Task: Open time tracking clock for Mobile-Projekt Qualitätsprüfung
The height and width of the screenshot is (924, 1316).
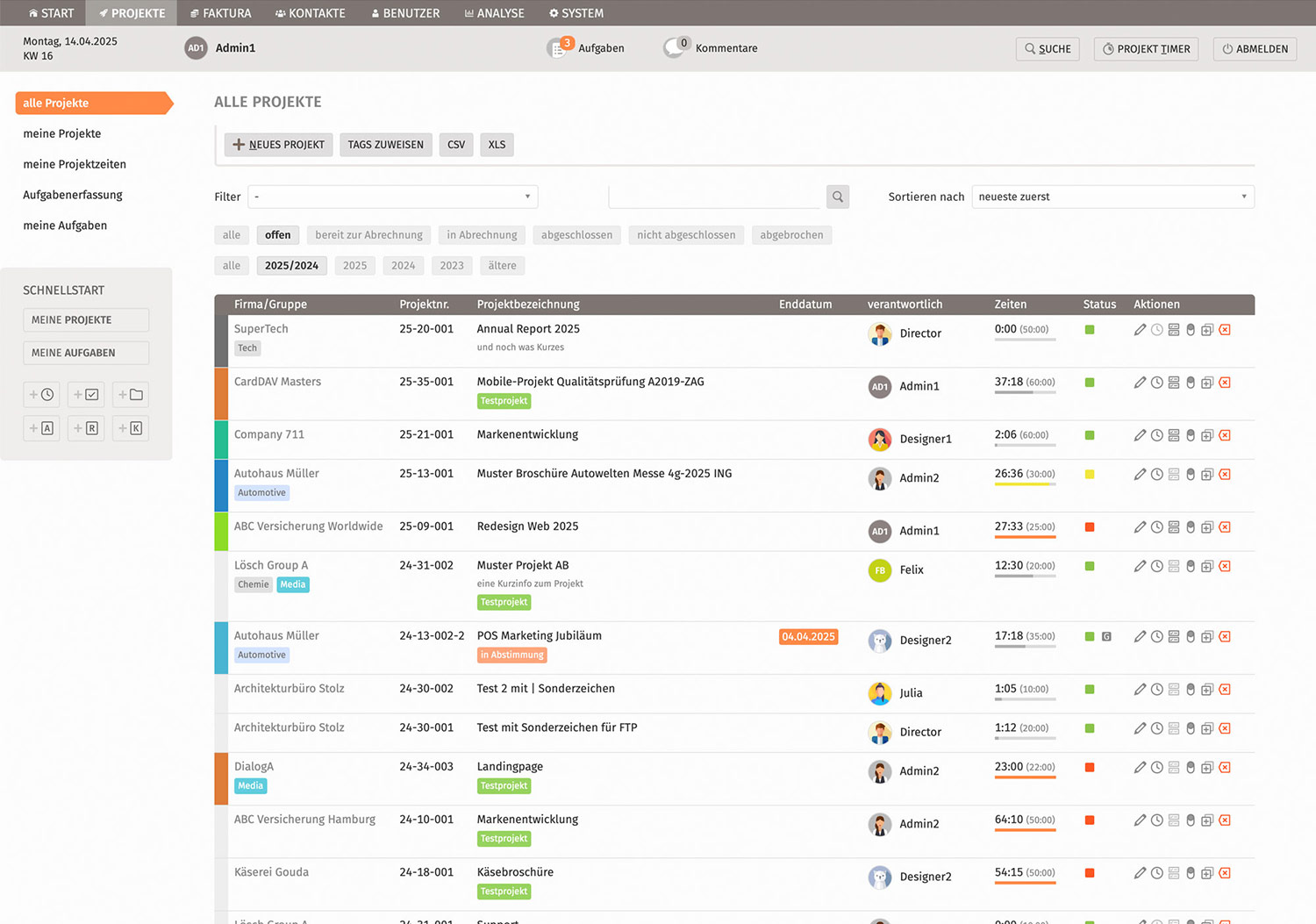Action: pyautogui.click(x=1157, y=383)
